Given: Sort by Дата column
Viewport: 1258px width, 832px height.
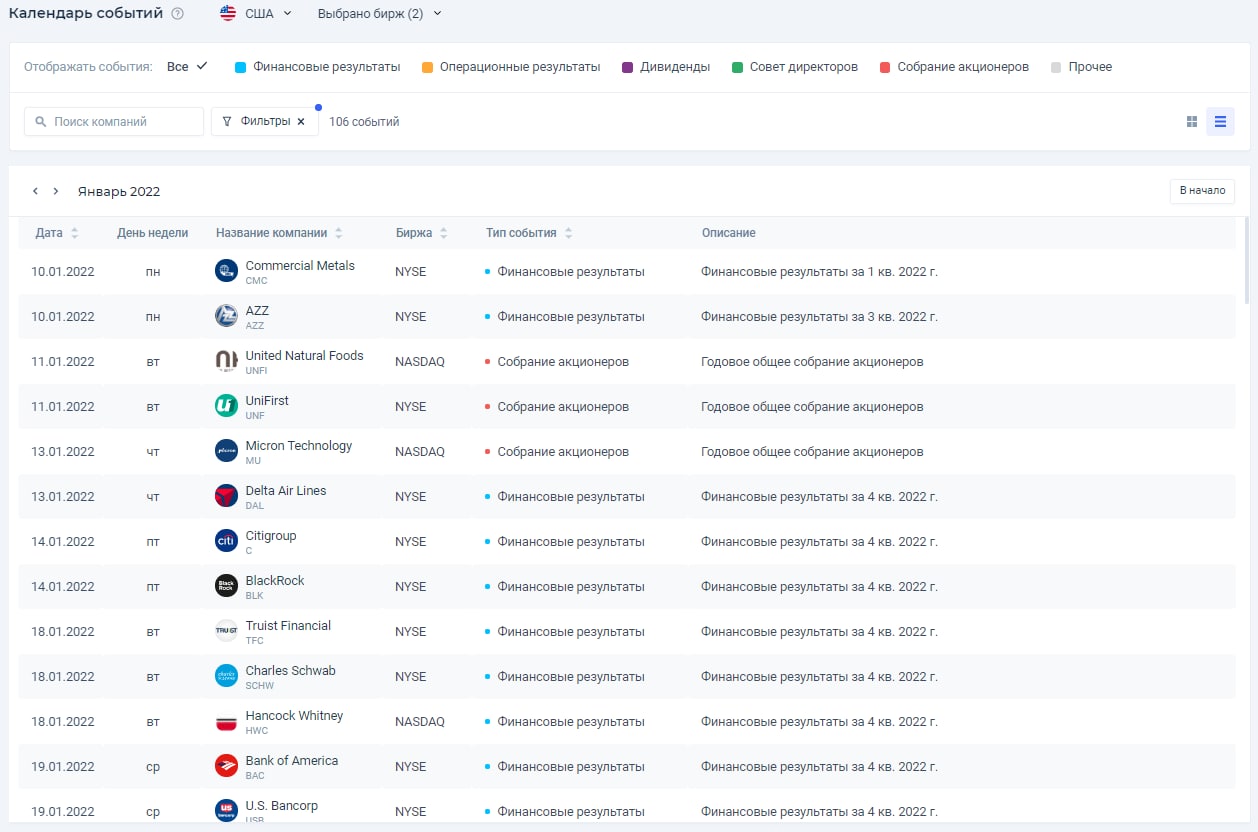Looking at the screenshot, I should click(57, 233).
